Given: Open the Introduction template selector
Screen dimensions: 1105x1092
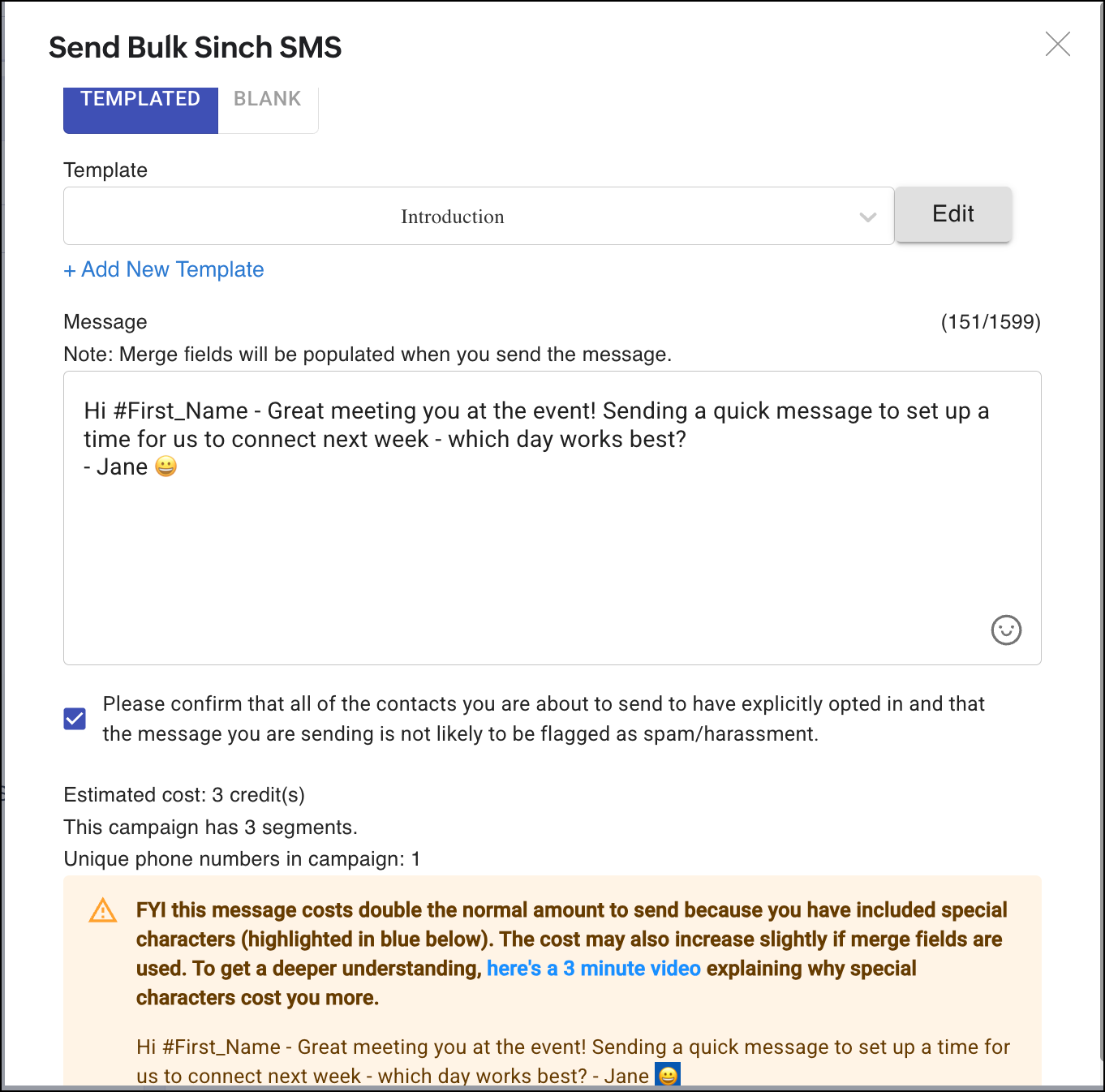Looking at the screenshot, I should click(x=452, y=217).
